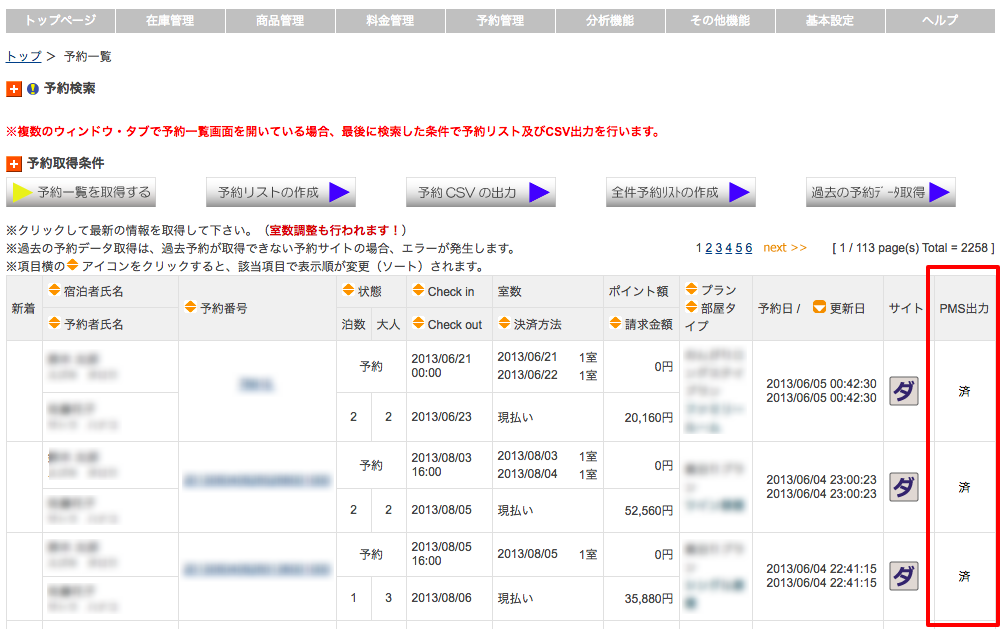Click check-out date 2013/08/06
This screenshot has height=629, width=1004.
click(441, 598)
